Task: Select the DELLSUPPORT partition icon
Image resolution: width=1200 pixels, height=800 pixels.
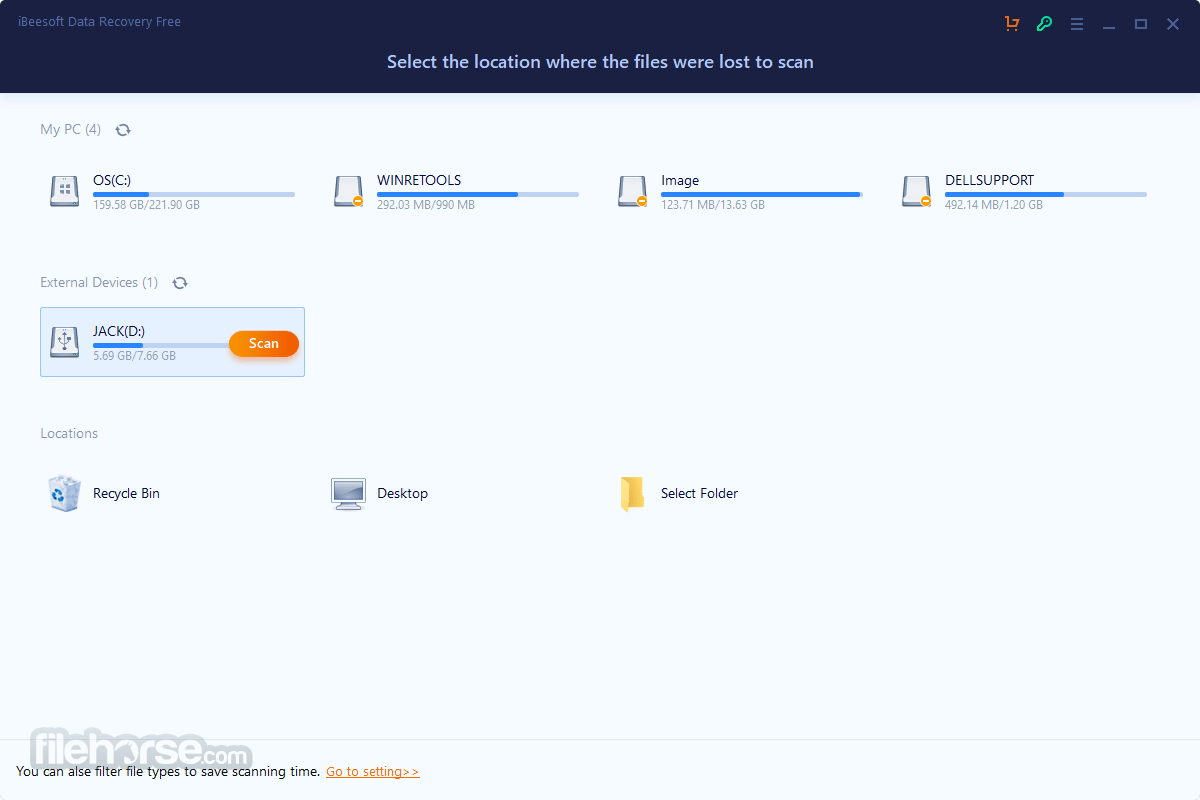Action: tap(917, 190)
